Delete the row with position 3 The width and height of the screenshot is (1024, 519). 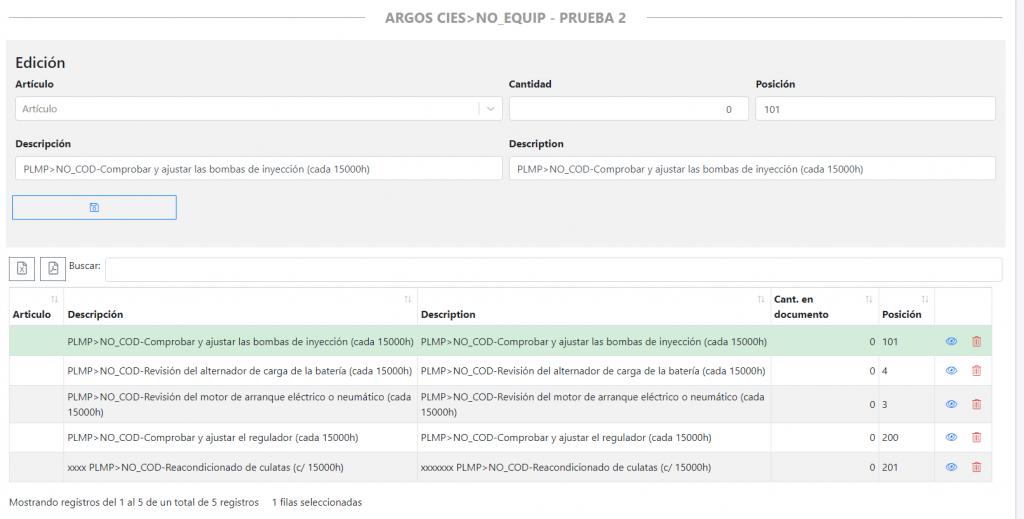point(976,404)
